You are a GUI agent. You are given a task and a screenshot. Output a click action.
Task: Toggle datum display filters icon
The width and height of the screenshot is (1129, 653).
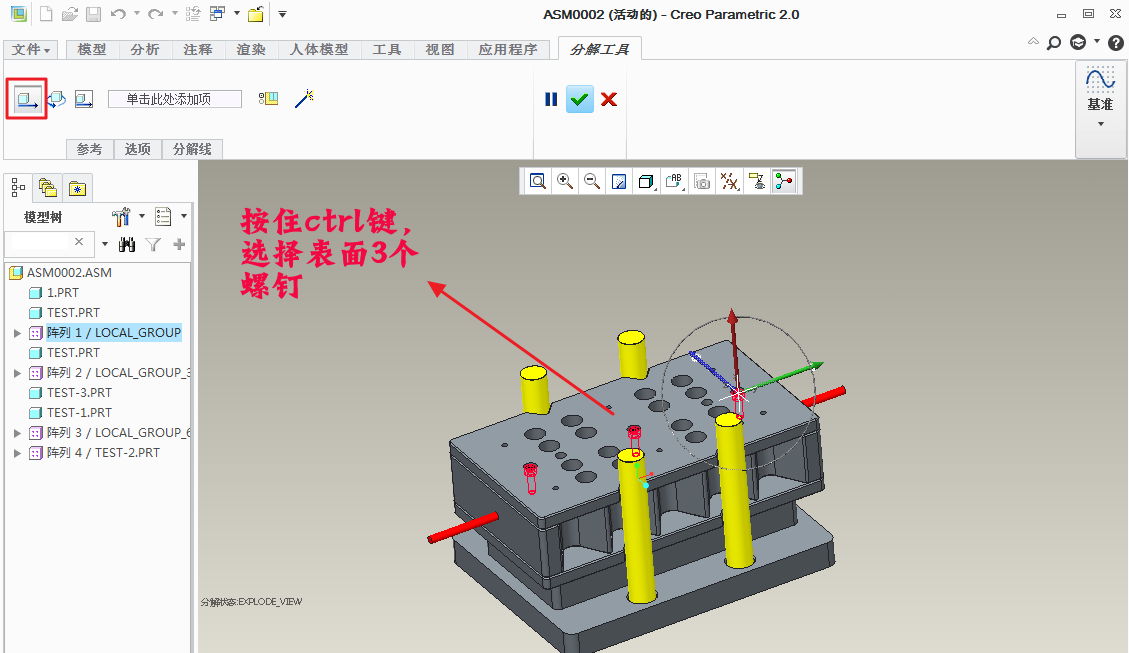[x=730, y=181]
